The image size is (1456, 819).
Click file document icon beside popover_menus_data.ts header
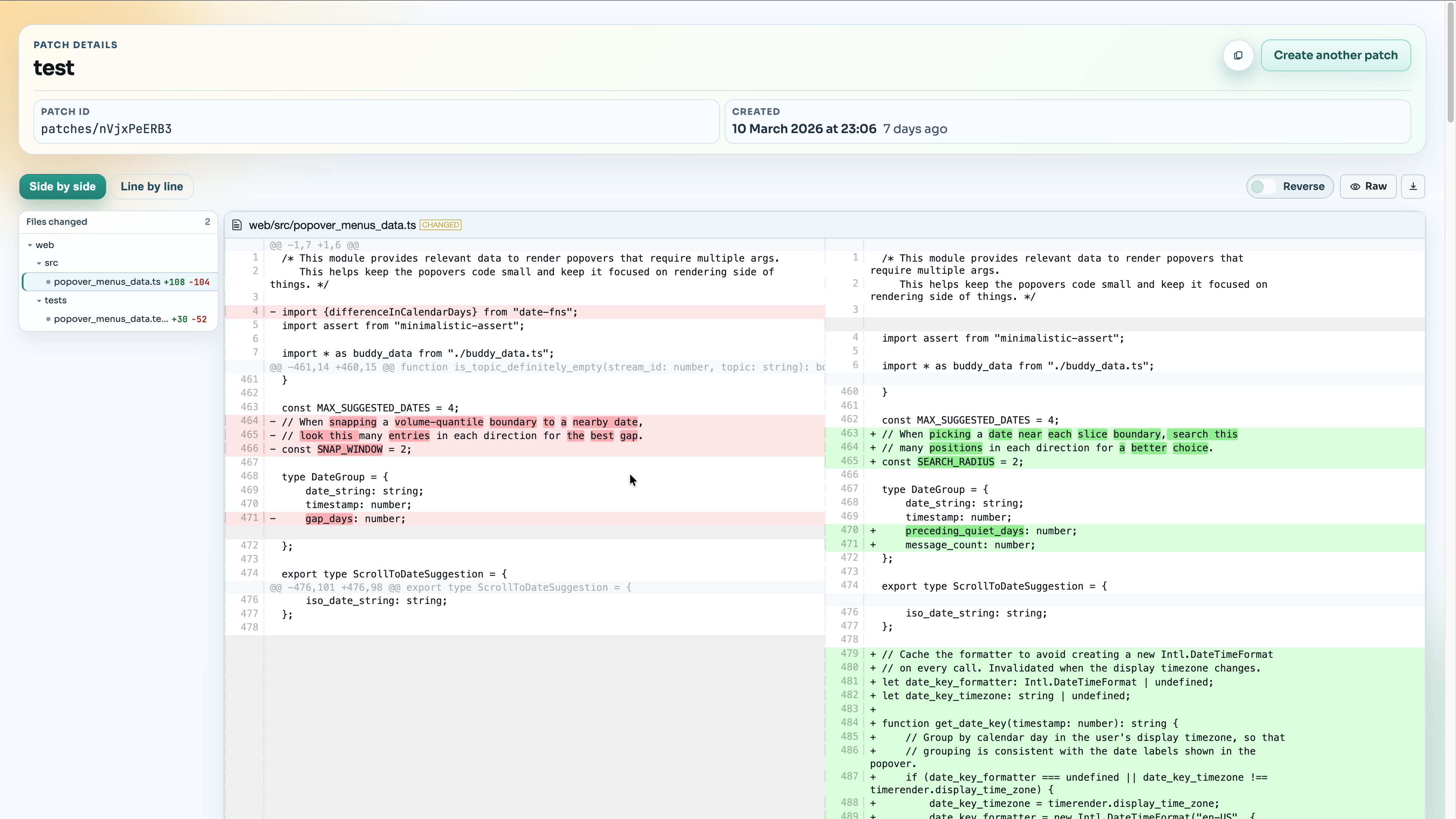[237, 225]
